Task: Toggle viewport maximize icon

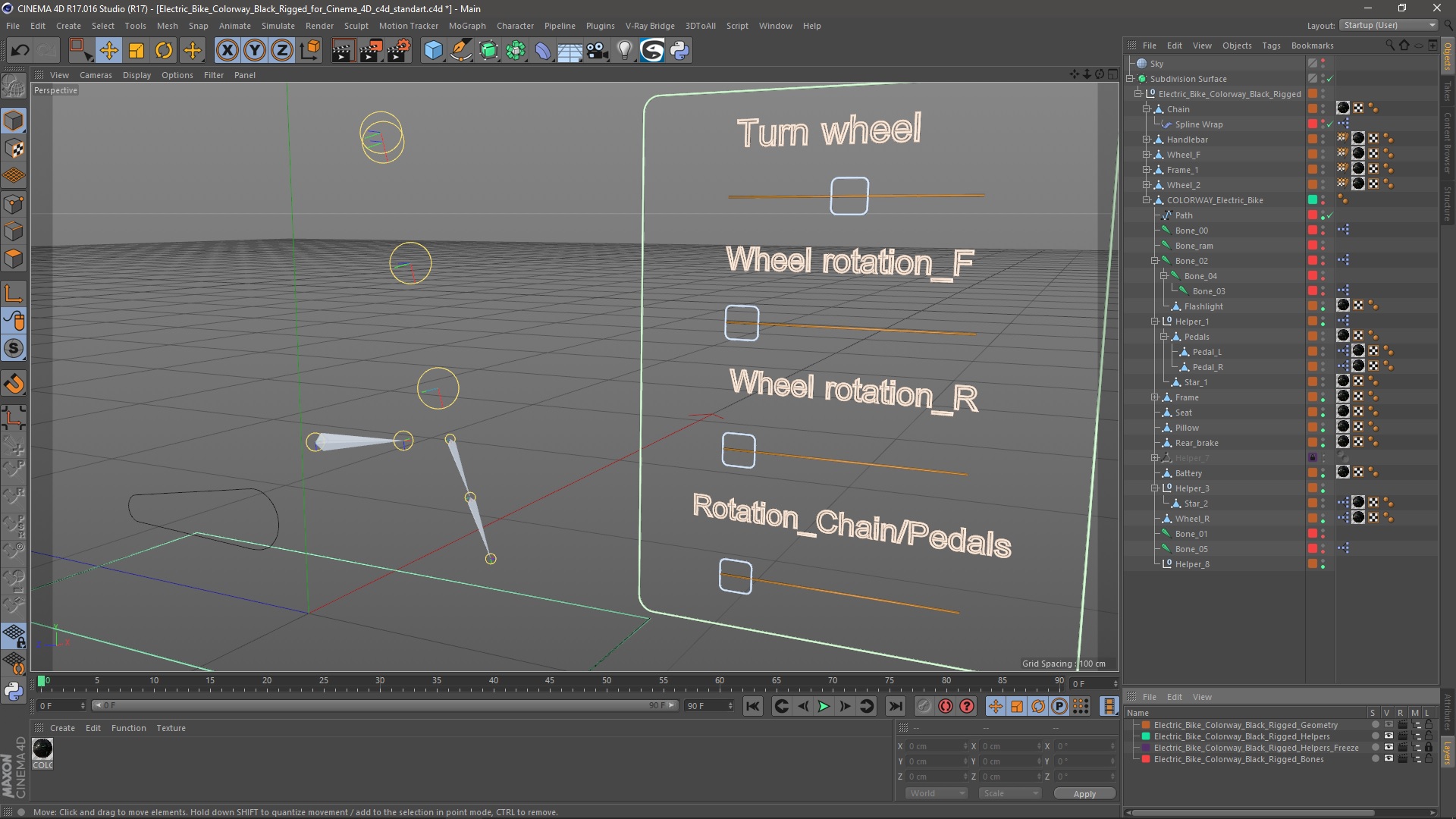Action: pyautogui.click(x=1112, y=74)
